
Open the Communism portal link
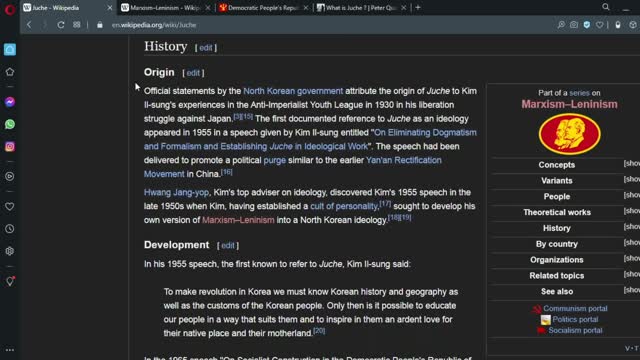pos(575,309)
